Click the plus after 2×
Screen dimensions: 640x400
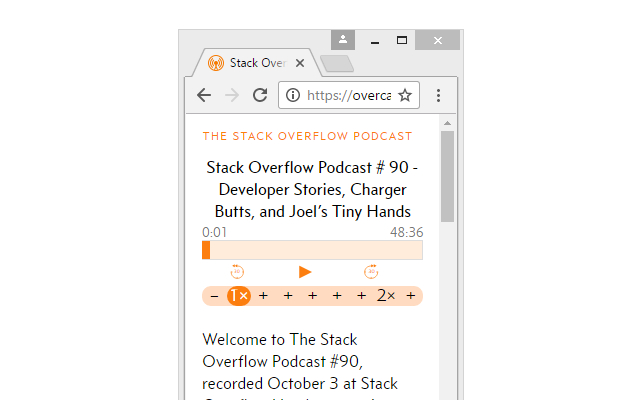tap(411, 296)
